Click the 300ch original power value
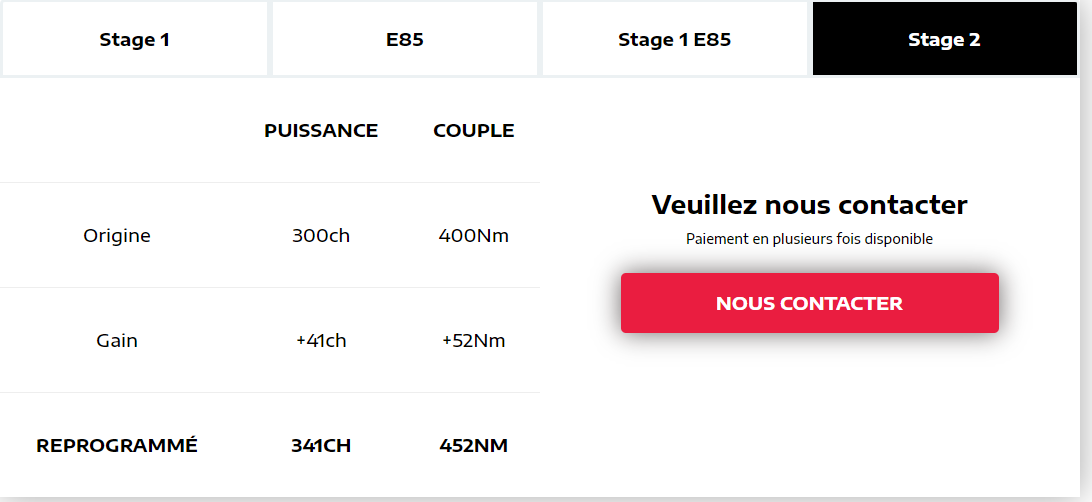 (321, 236)
